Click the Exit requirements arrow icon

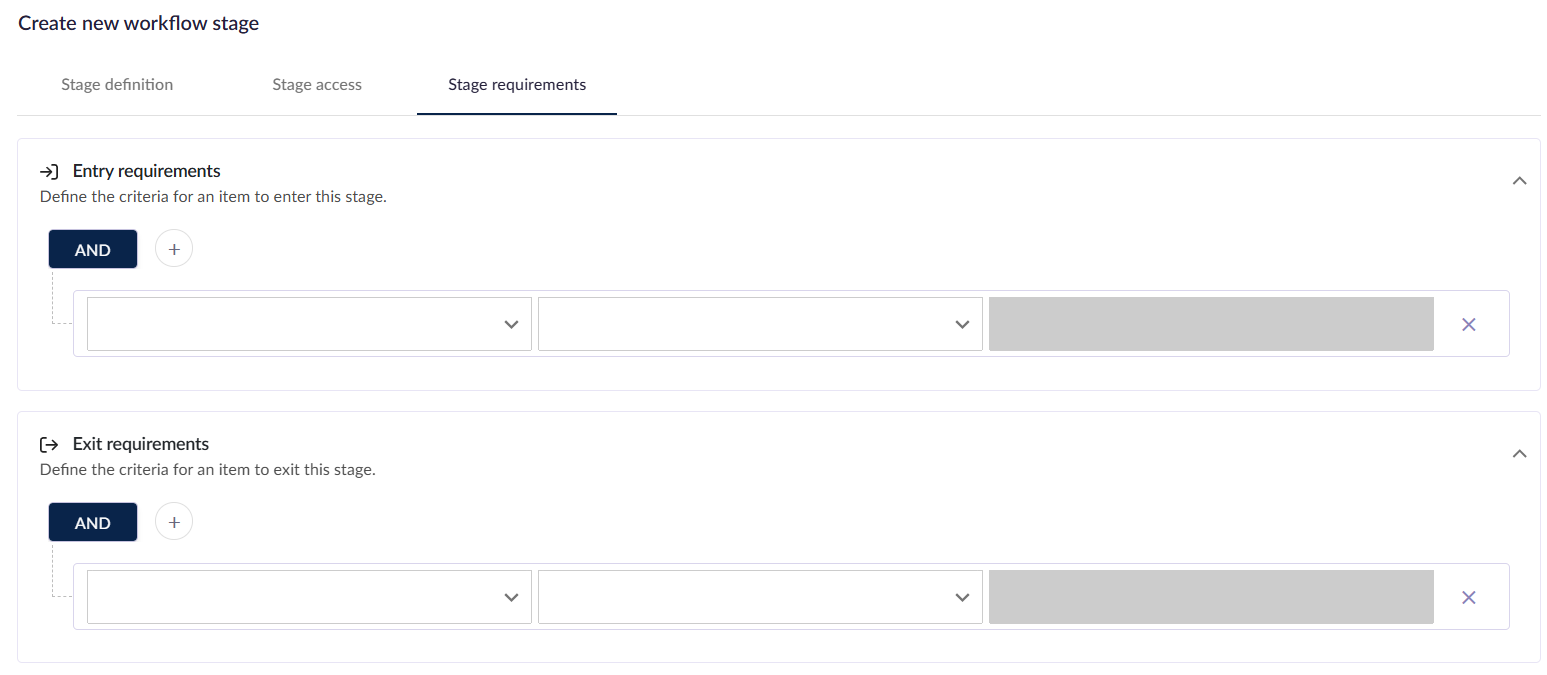[49, 443]
